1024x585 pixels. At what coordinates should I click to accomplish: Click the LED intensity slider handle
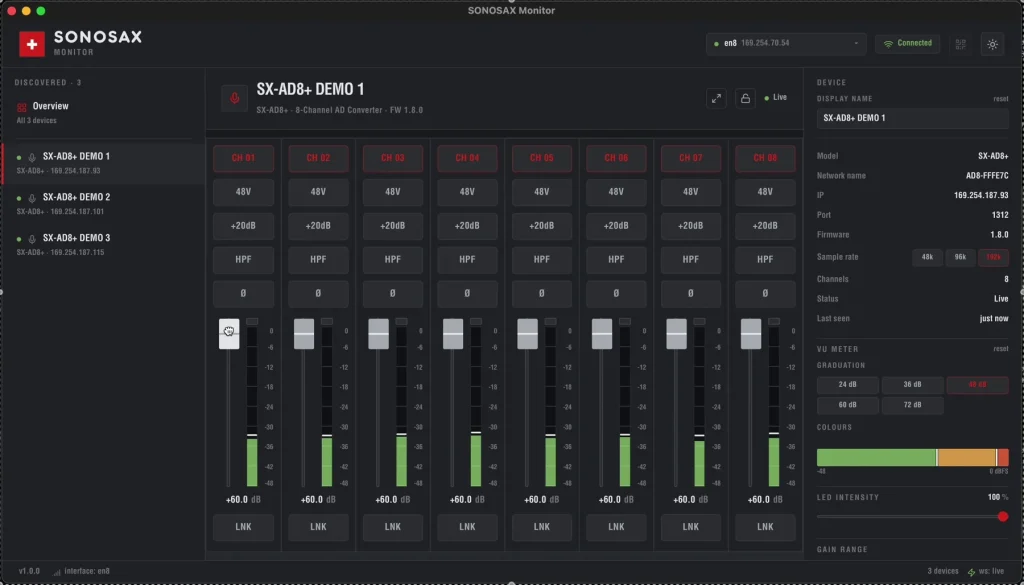tap(1002, 517)
